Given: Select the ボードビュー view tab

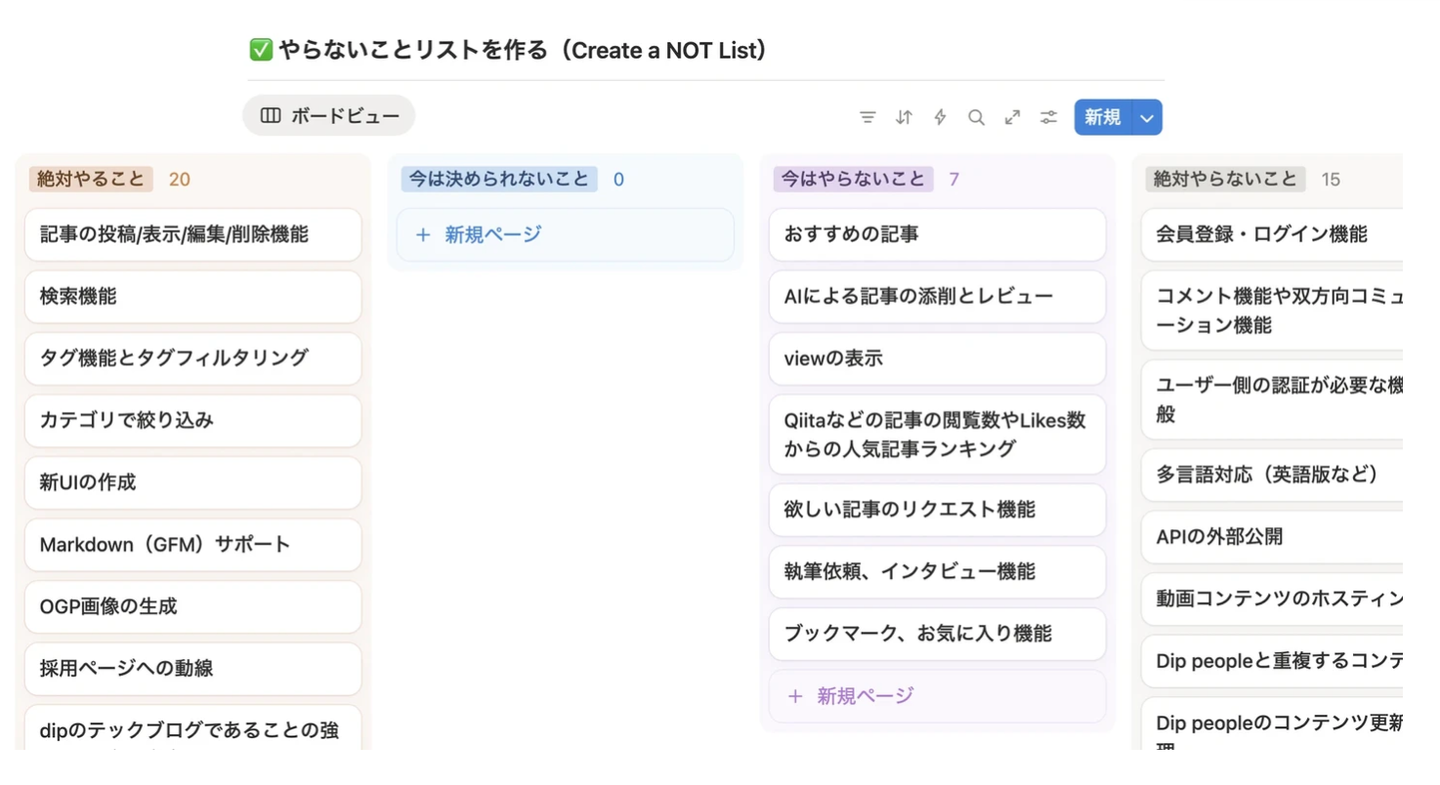Looking at the screenshot, I should point(329,116).
